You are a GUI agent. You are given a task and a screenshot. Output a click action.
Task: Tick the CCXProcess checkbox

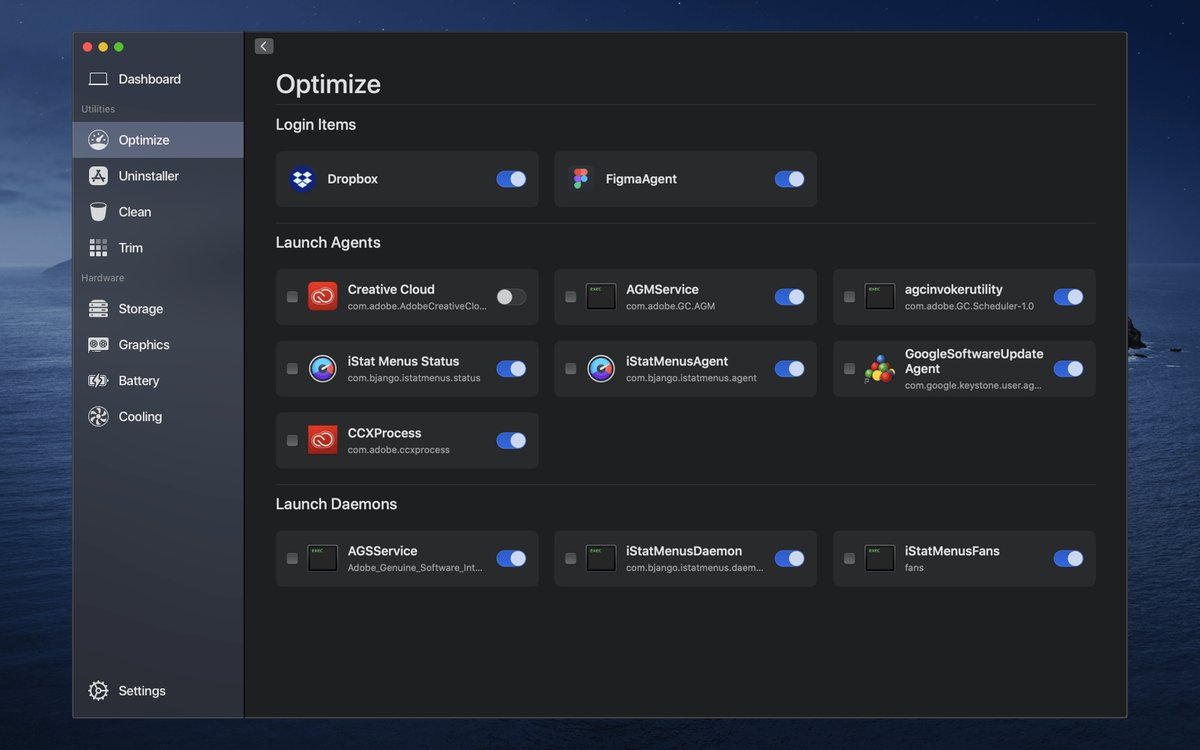pos(292,441)
